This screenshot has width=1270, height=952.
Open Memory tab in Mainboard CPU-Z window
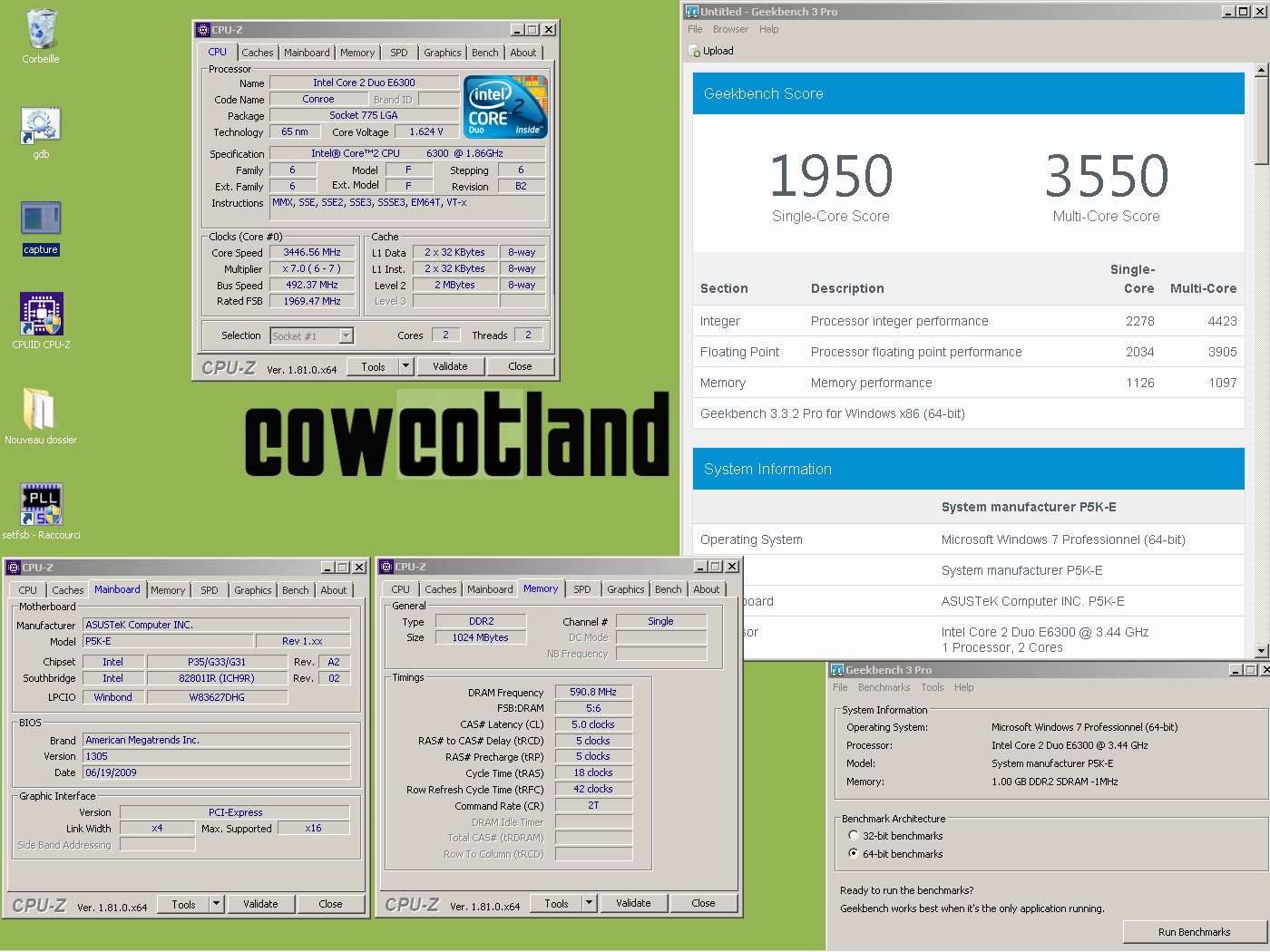(168, 590)
